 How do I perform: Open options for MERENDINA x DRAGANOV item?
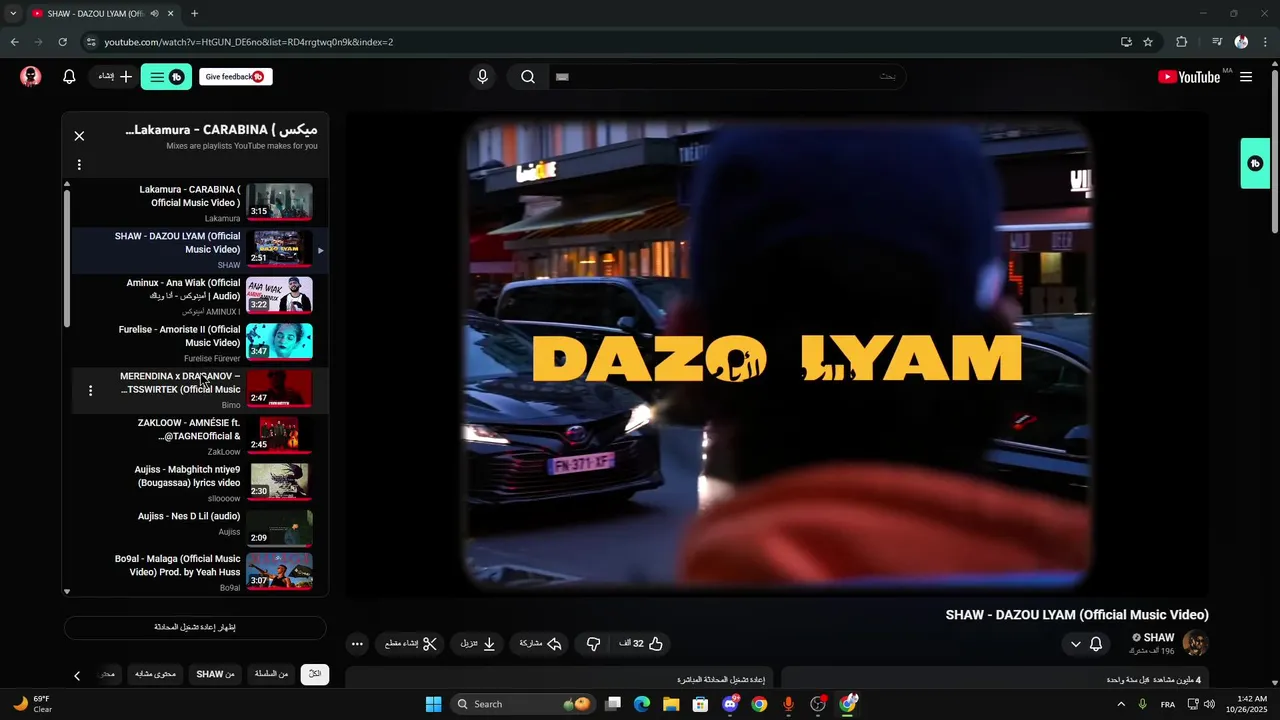tap(91, 390)
